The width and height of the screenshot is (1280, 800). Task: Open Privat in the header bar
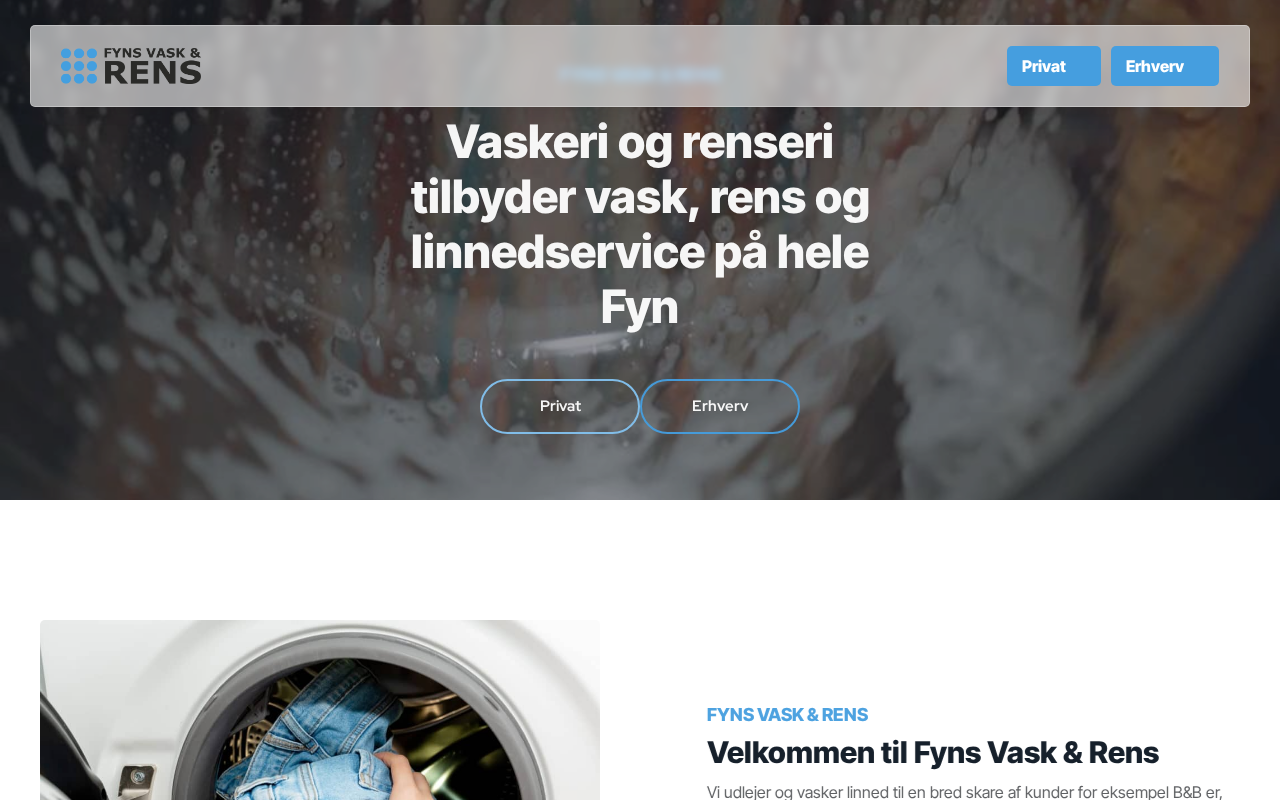(x=1054, y=66)
